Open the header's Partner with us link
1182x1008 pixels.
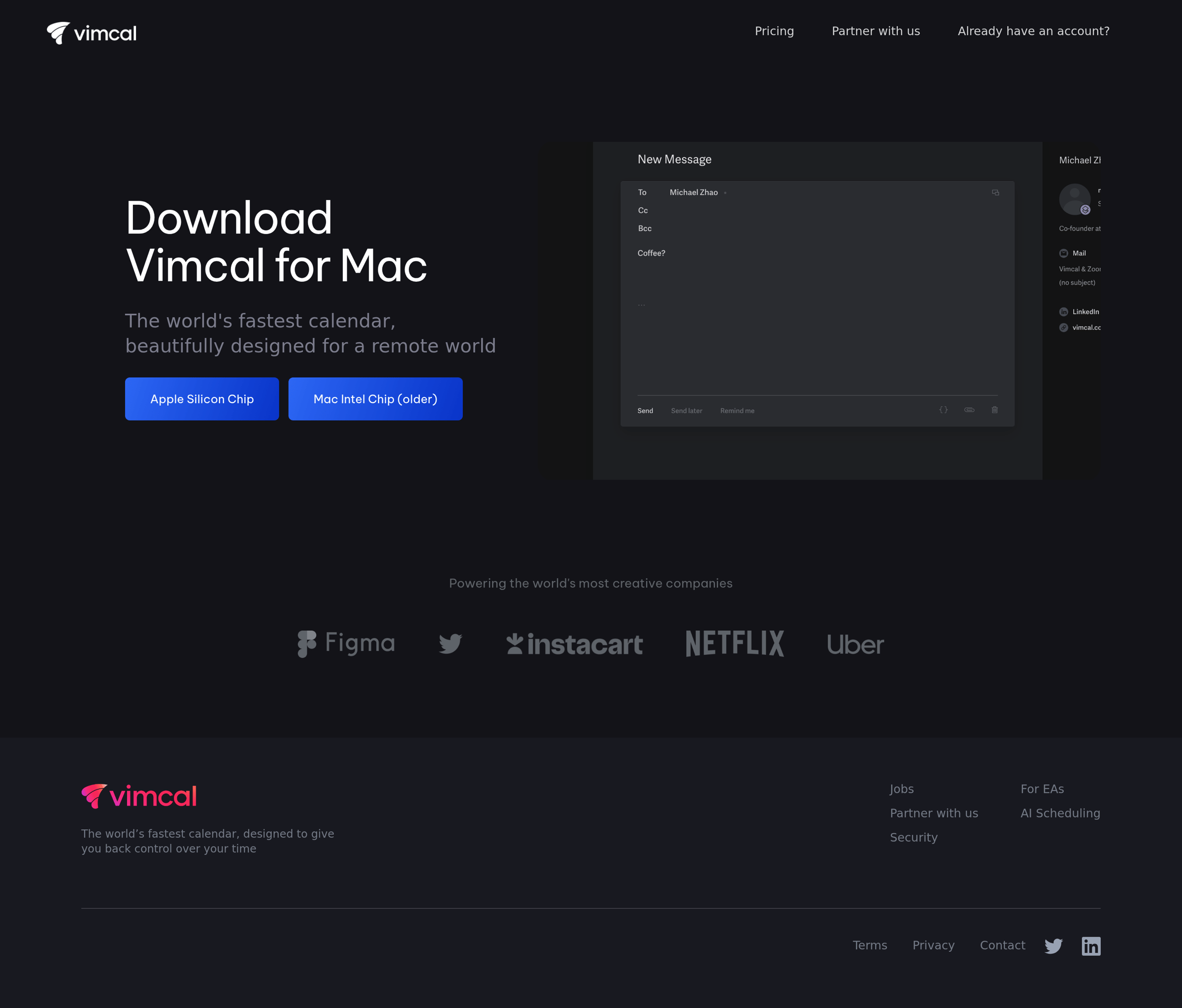(876, 31)
